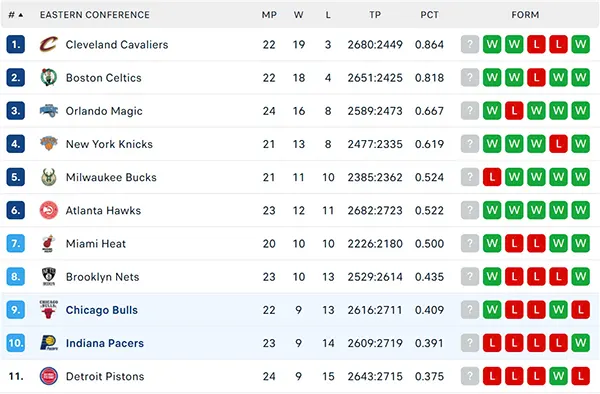Click the Atlanta Hawks red logo

(49, 210)
